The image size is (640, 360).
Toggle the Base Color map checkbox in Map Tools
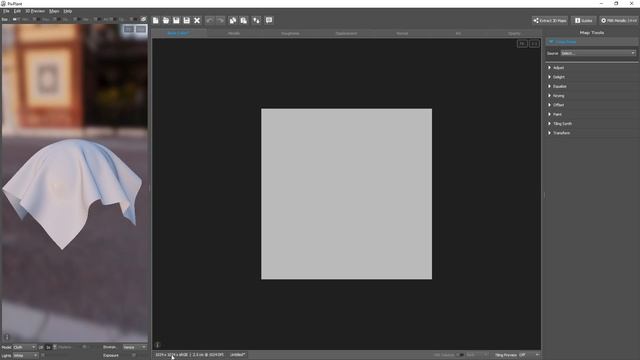pyautogui.click(x=551, y=42)
